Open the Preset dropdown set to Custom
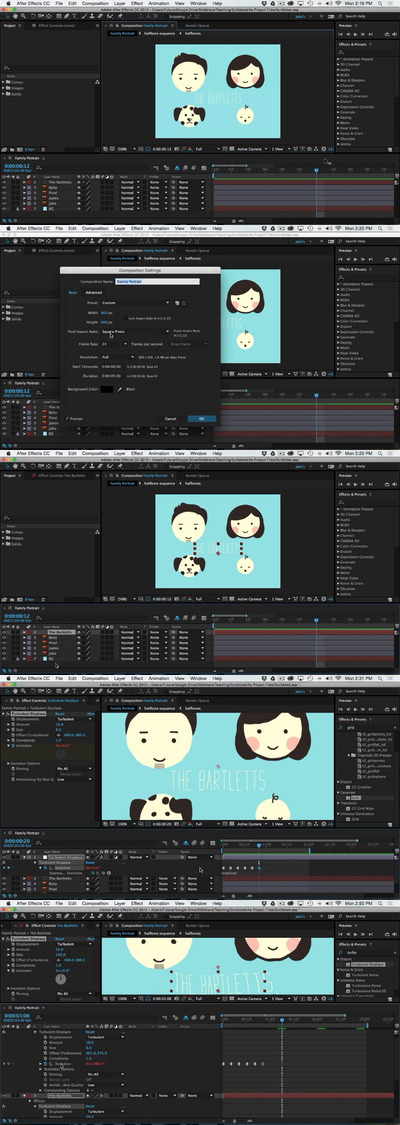 tap(136, 303)
